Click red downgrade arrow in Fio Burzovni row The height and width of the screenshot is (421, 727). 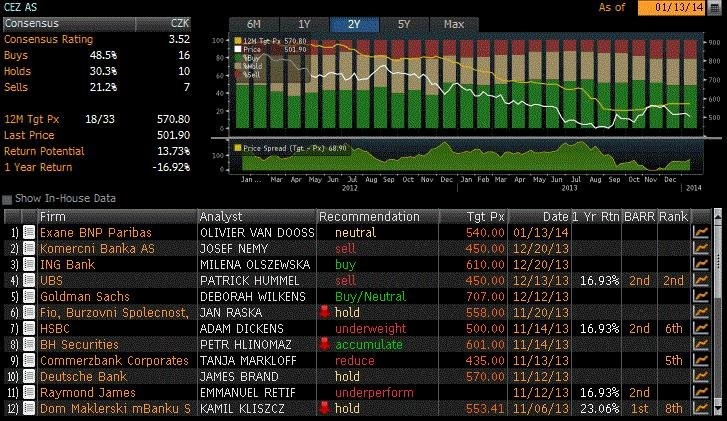pos(325,312)
